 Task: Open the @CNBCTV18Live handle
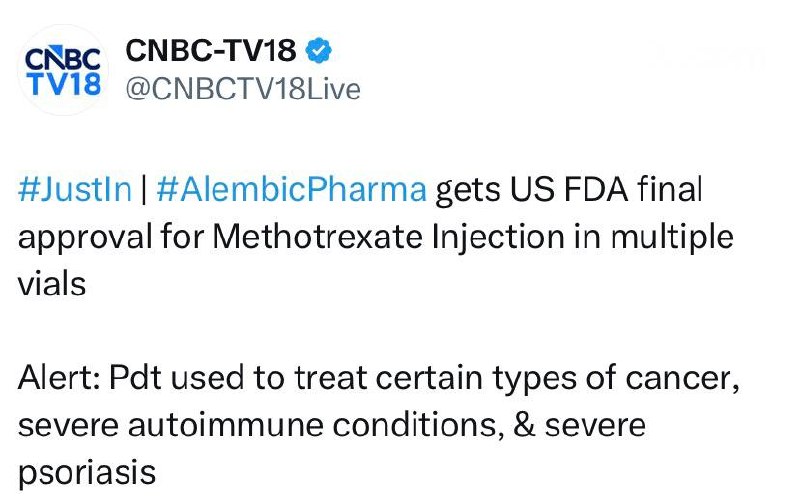point(241,88)
